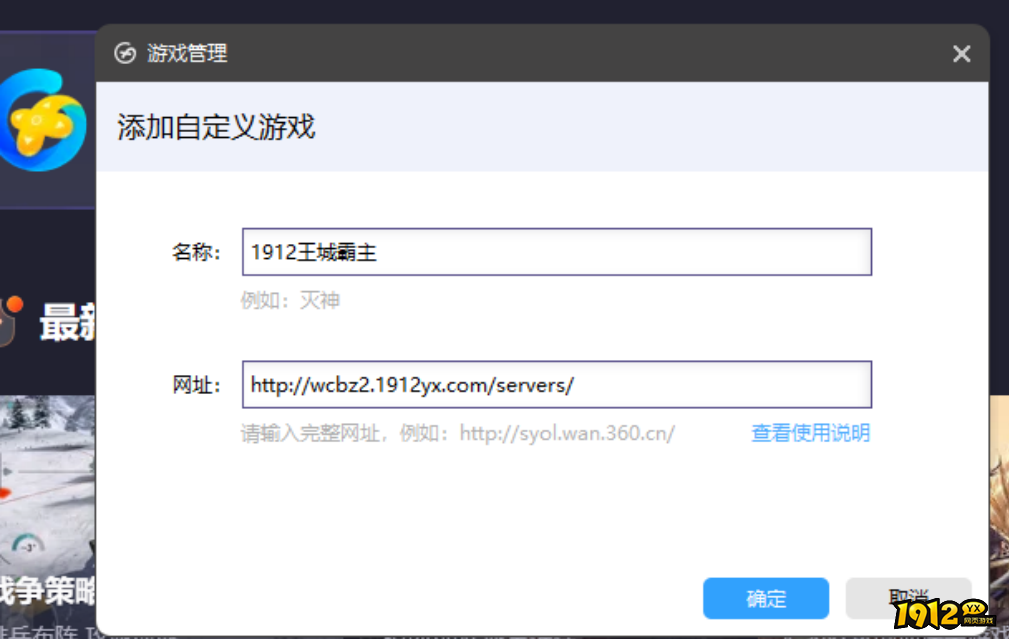This screenshot has width=1009, height=639.
Task: Click the 战争策略 game title
Action: (48, 590)
